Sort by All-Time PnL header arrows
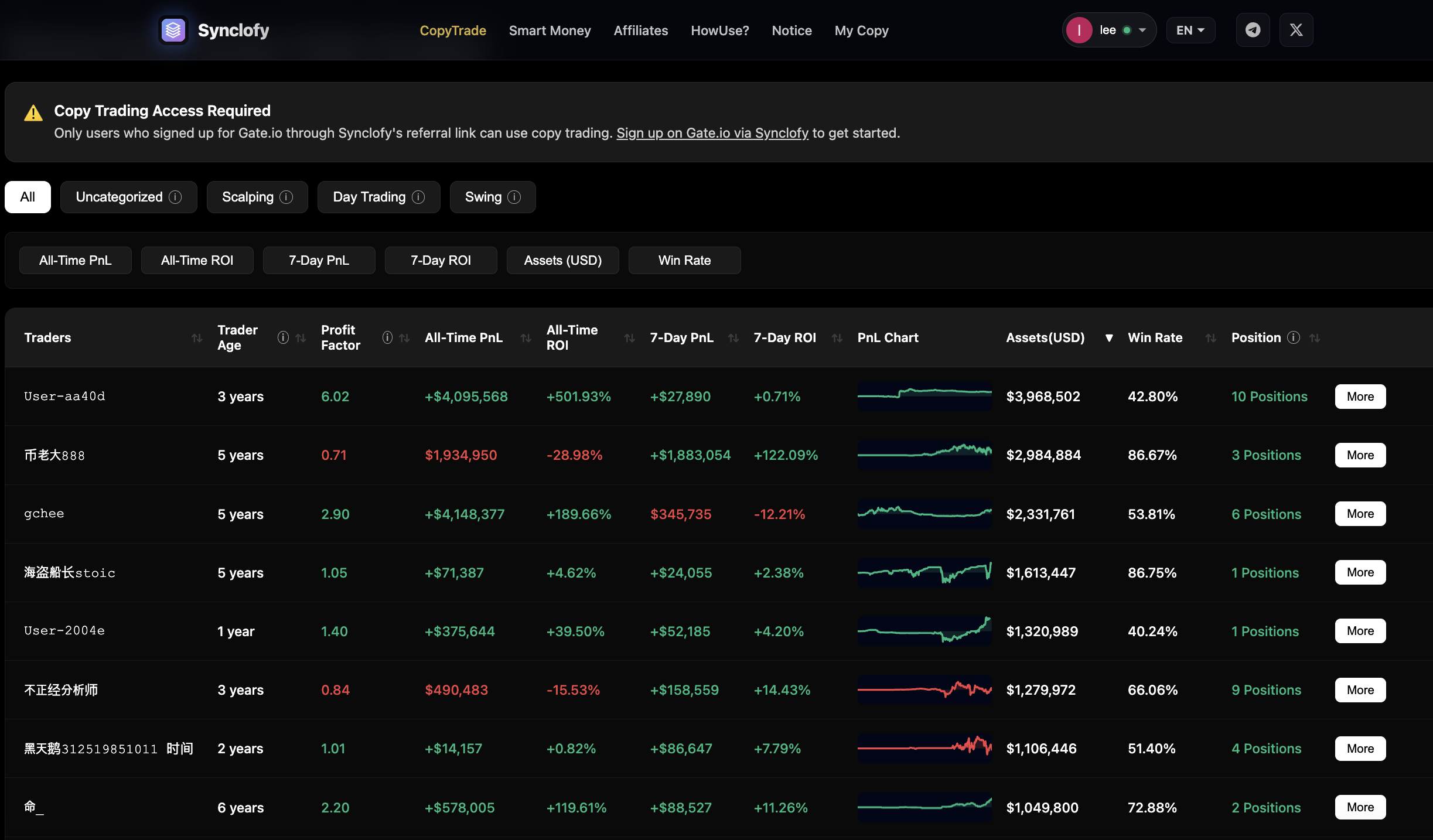The width and height of the screenshot is (1433, 840). click(526, 338)
